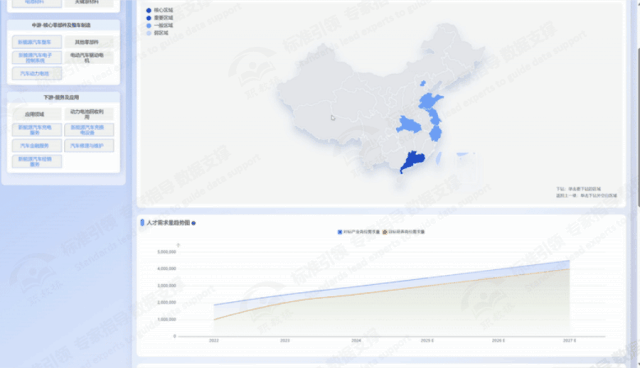Toggle the lightest-blue bottom legend entry

[x=157, y=33]
